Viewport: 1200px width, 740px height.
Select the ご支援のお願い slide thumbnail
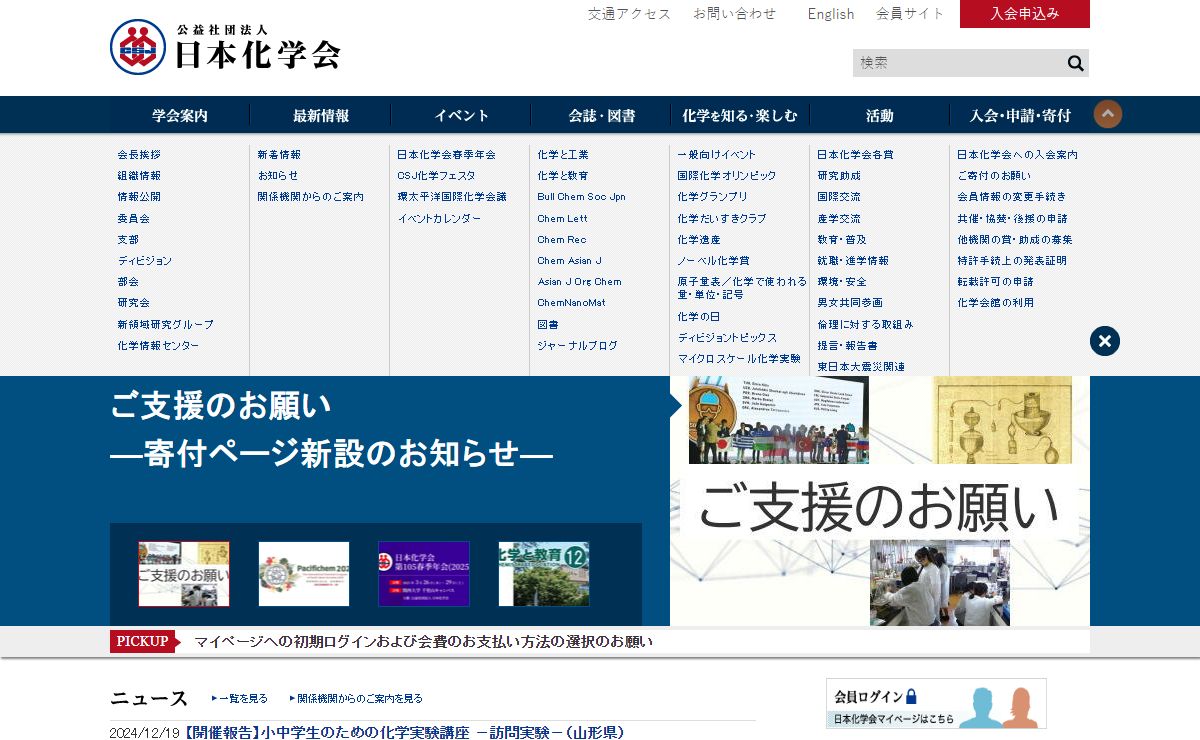click(184, 574)
